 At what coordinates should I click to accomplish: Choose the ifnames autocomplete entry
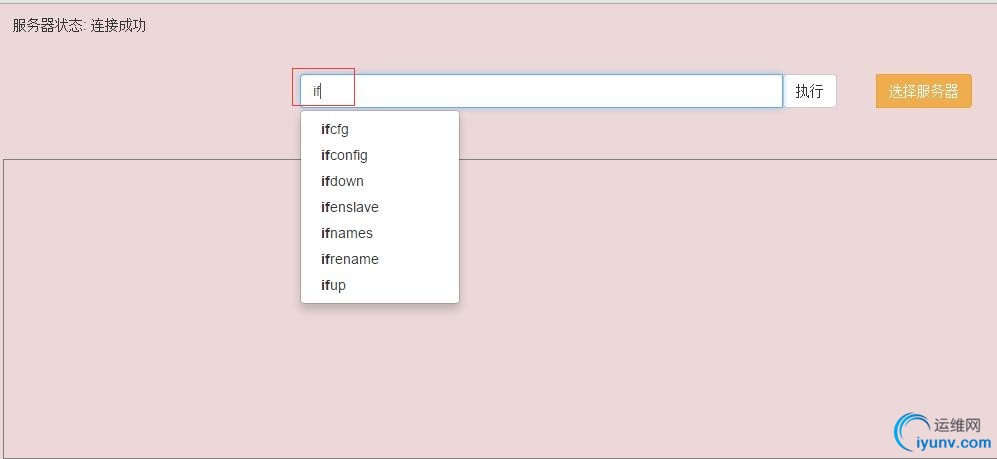[x=380, y=233]
